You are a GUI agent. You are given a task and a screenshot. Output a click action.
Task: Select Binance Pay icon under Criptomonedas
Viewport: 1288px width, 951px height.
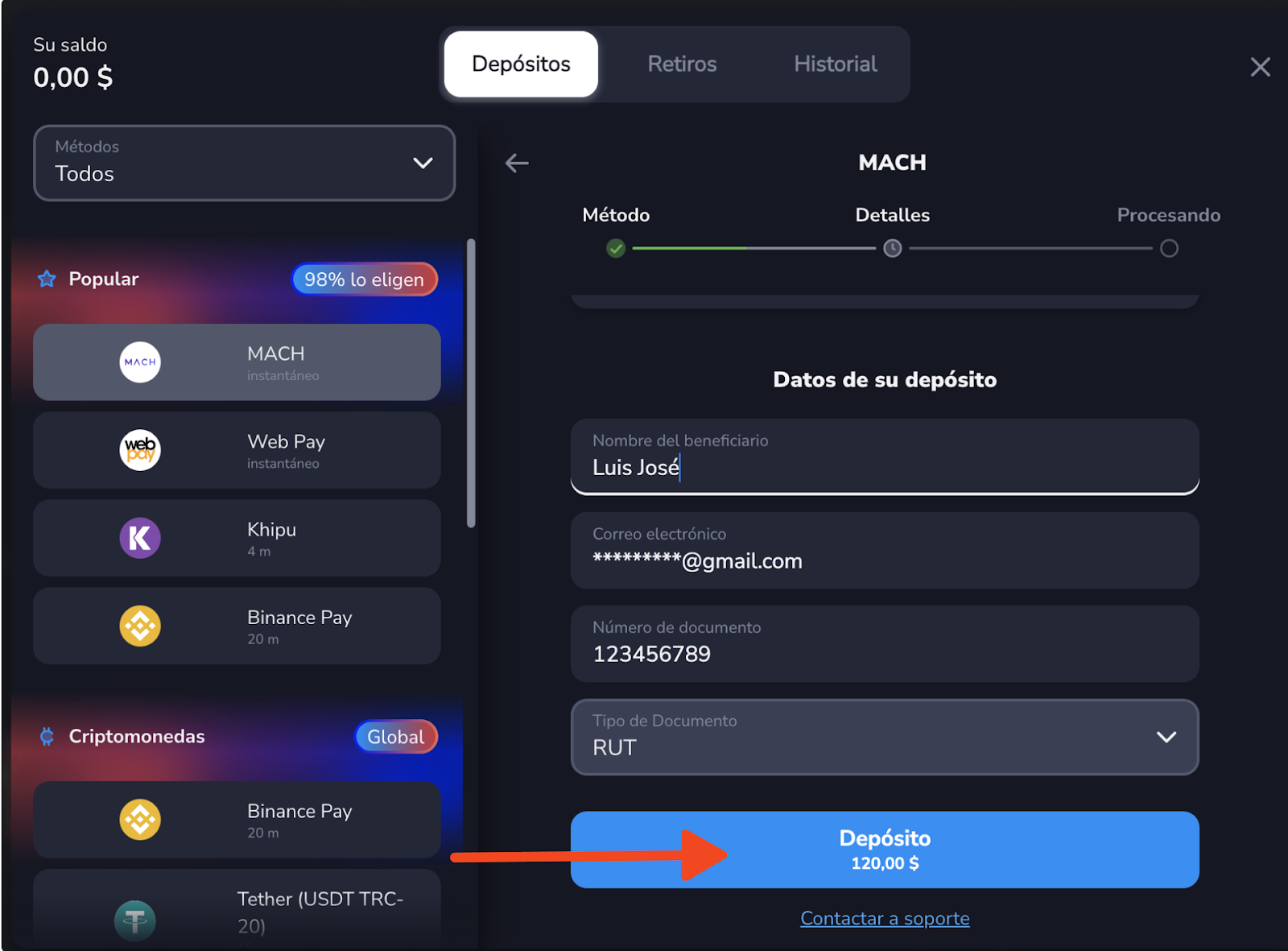[x=140, y=820]
